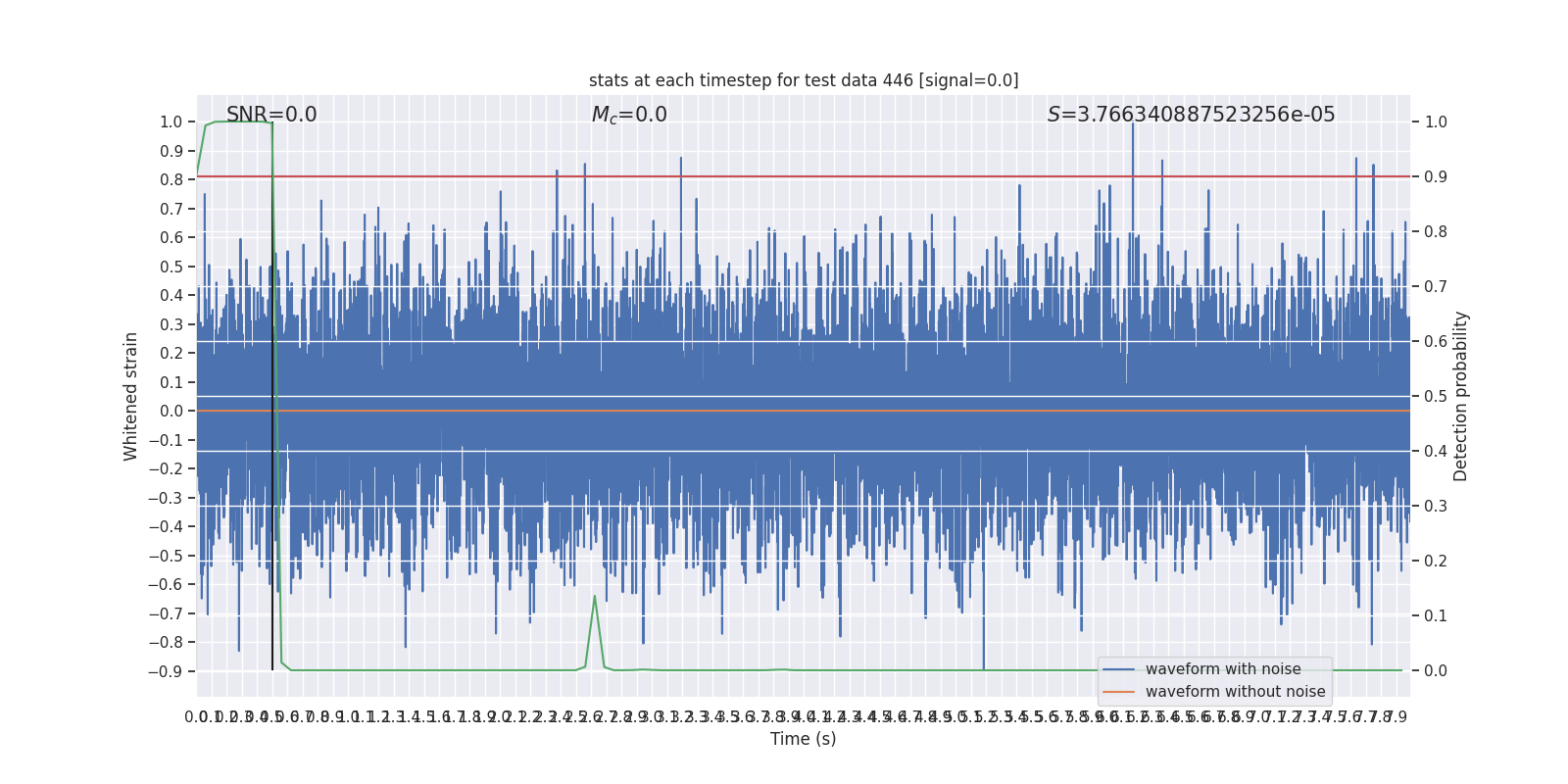Click Detection probability tick label 0.2
Image resolution: width=1568 pixels, height=784 pixels.
click(1436, 562)
